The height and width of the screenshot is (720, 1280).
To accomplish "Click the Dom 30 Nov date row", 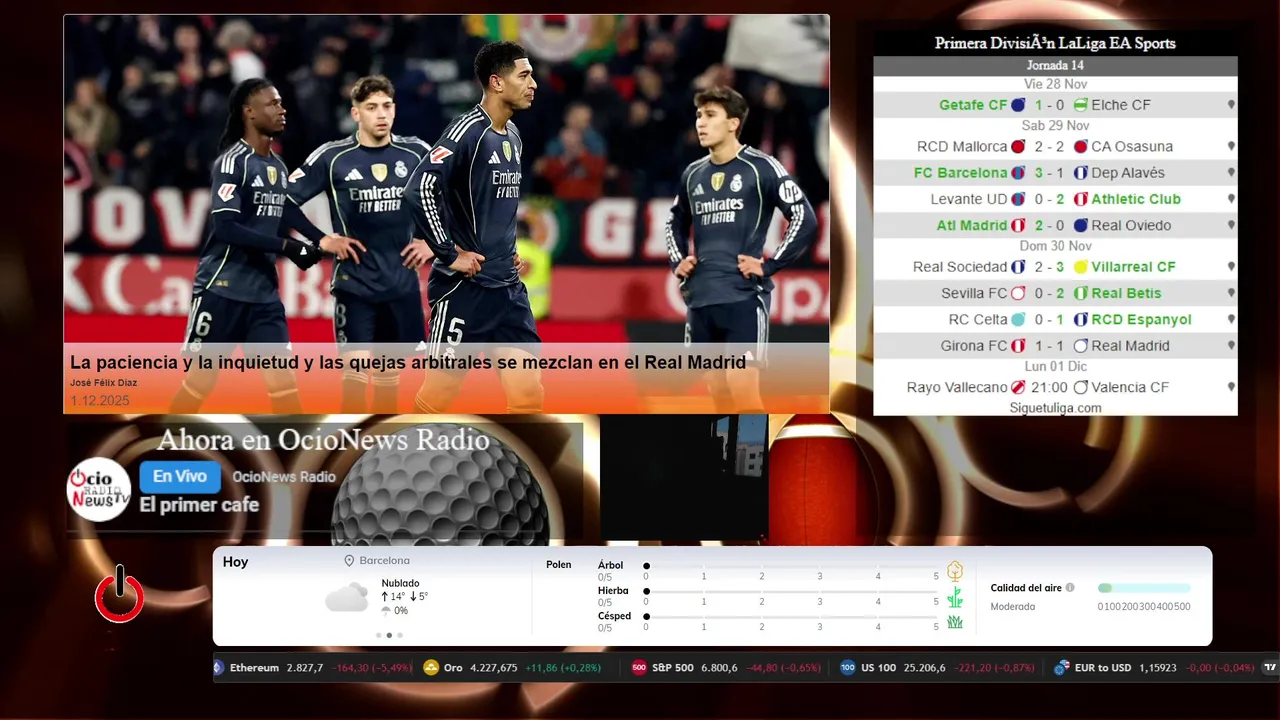I will pos(1055,246).
